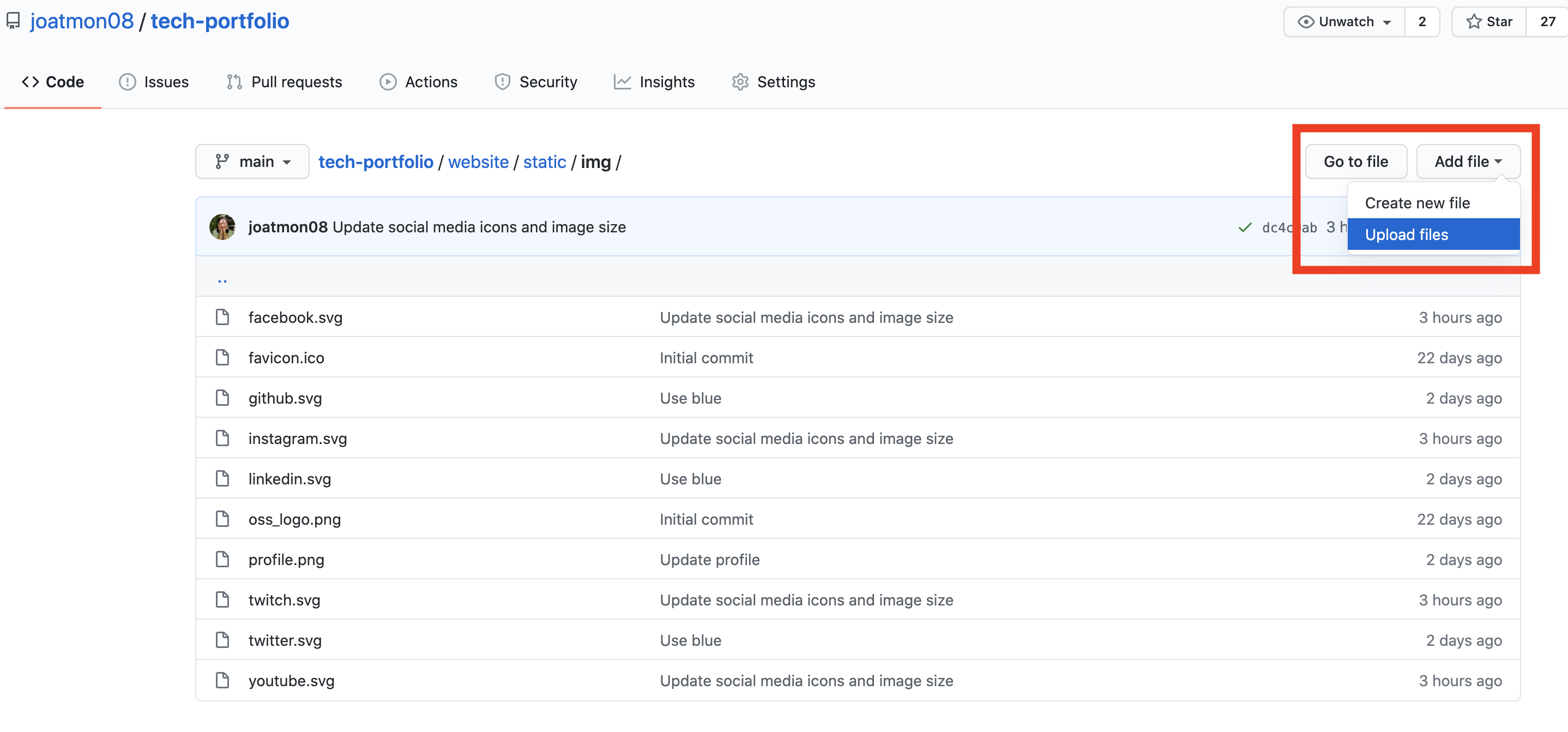Screen dimensions: 1568x732
Task: Switch to the Pull requests tab
Action: click(284, 82)
